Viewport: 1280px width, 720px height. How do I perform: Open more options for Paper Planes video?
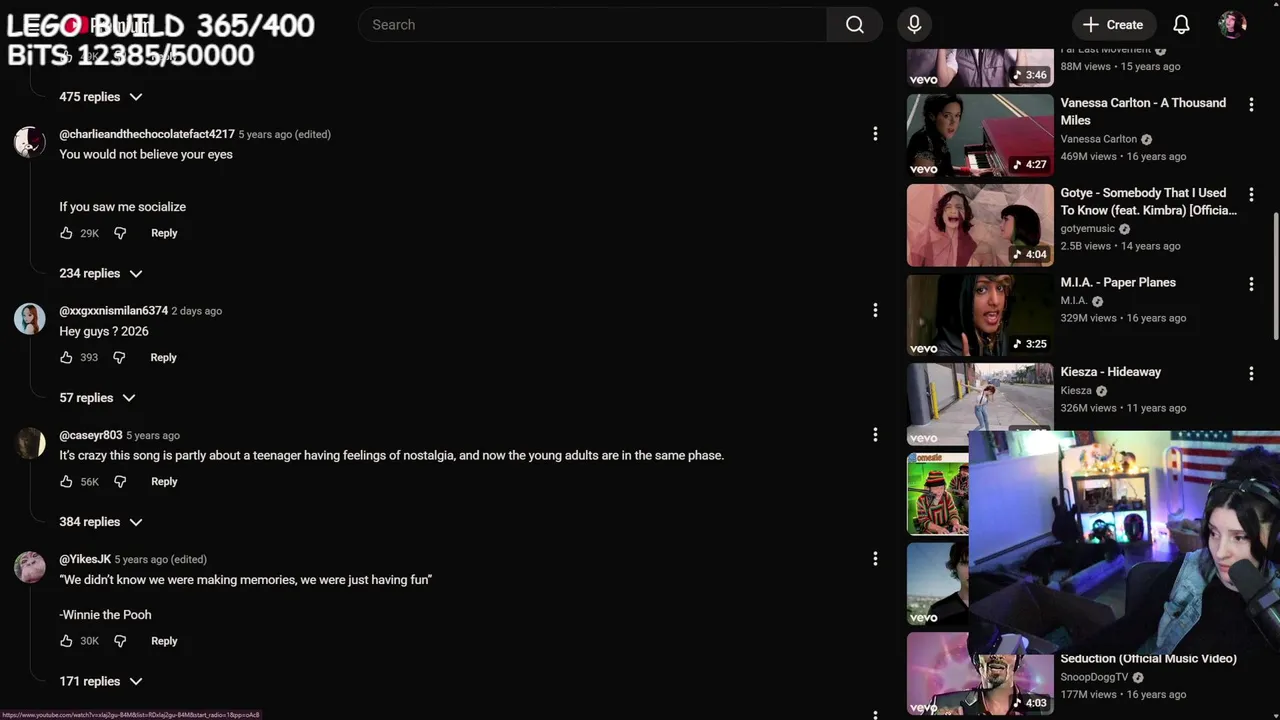pyautogui.click(x=1251, y=284)
